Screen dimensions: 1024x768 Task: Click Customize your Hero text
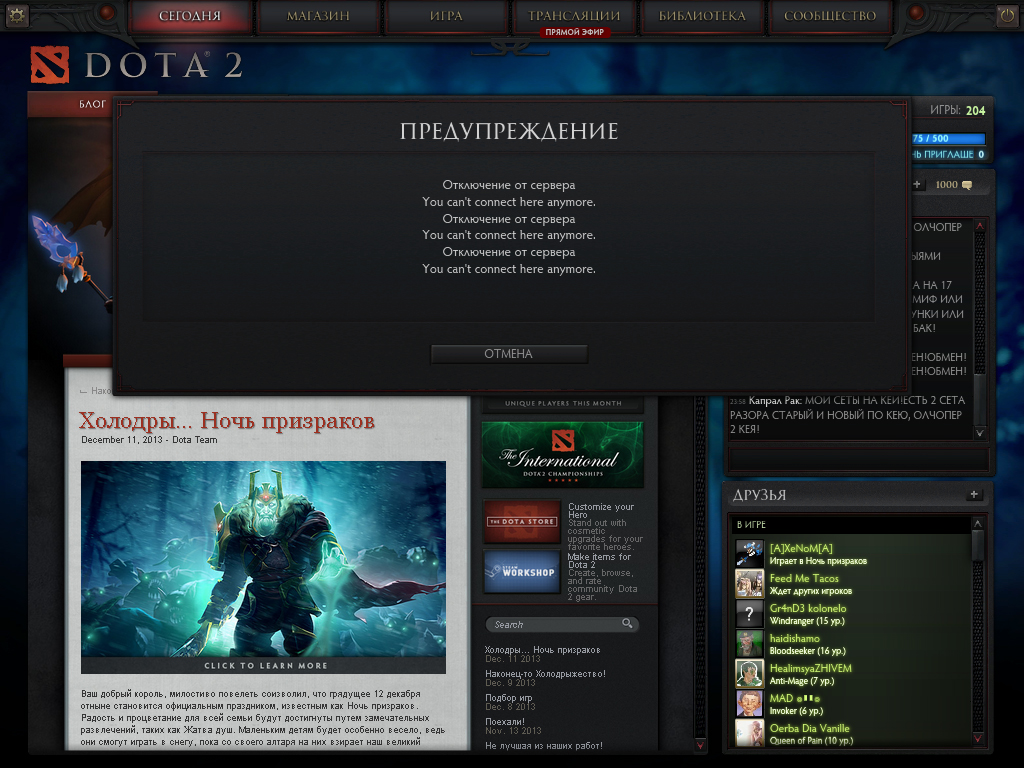(x=601, y=511)
